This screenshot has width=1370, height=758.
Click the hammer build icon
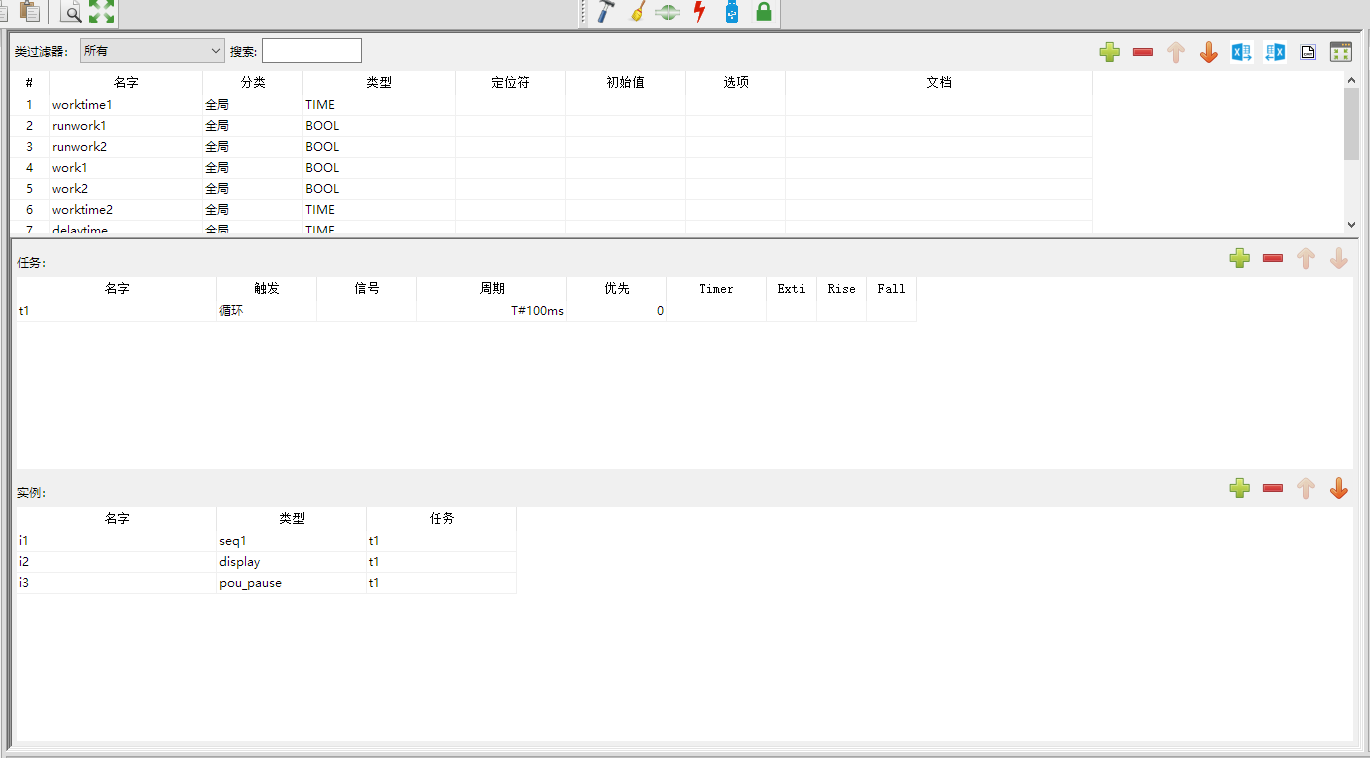[x=605, y=12]
